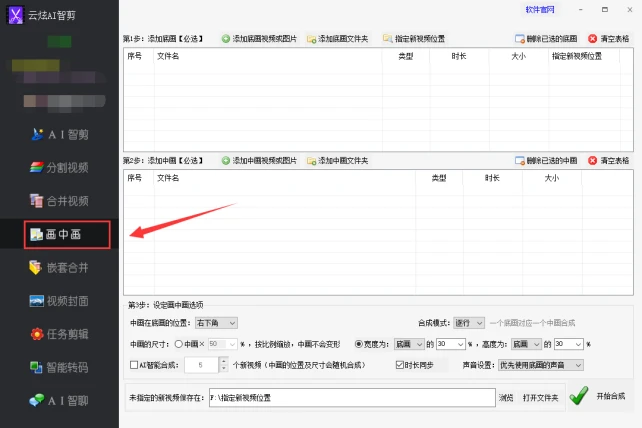Click 类型 header in step 1 table
Viewport: 642px width, 428px height.
[x=406, y=56]
